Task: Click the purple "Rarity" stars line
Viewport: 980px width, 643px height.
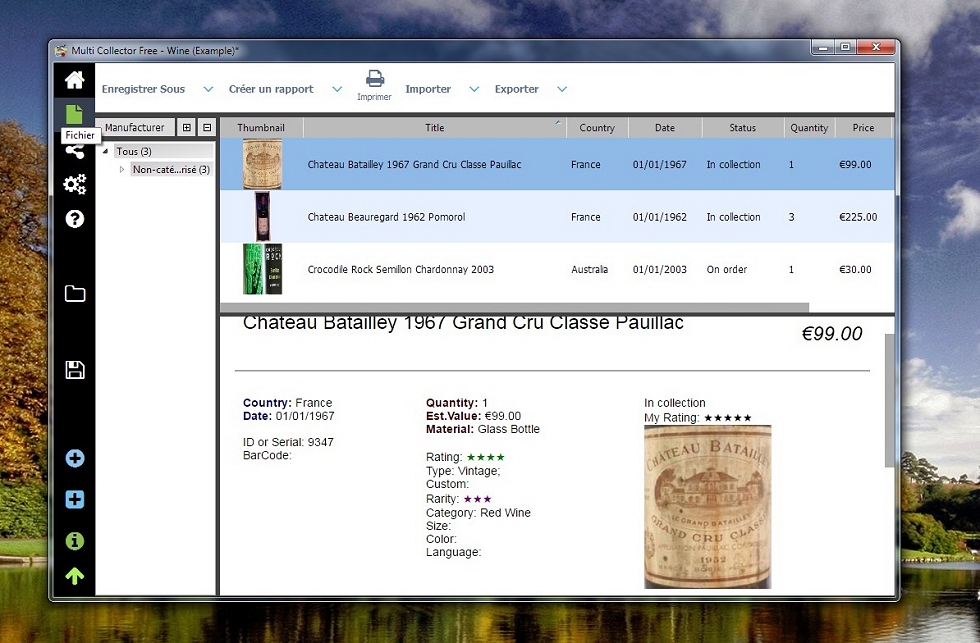Action: pyautogui.click(x=458, y=499)
